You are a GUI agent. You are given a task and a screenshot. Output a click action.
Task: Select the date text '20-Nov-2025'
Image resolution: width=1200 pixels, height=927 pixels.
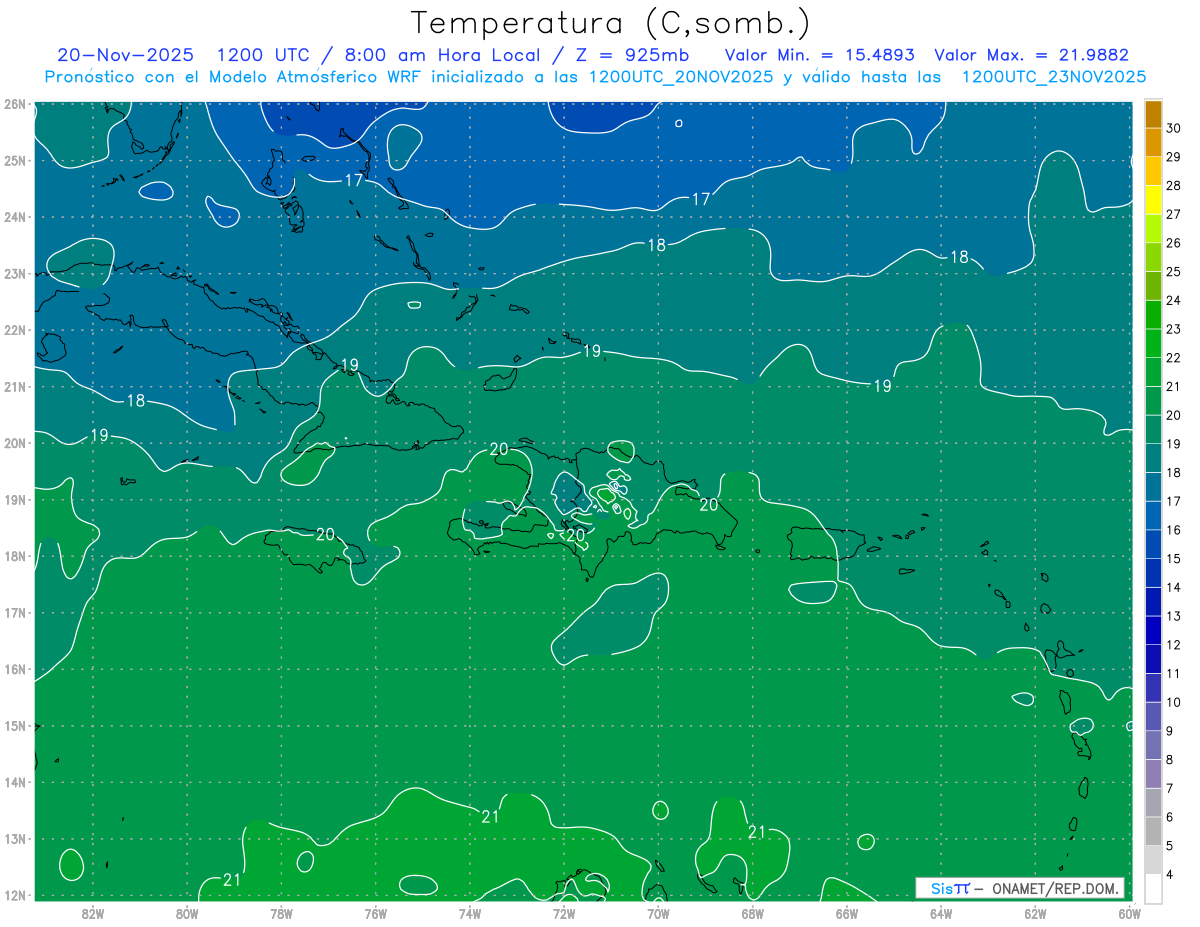coord(126,55)
